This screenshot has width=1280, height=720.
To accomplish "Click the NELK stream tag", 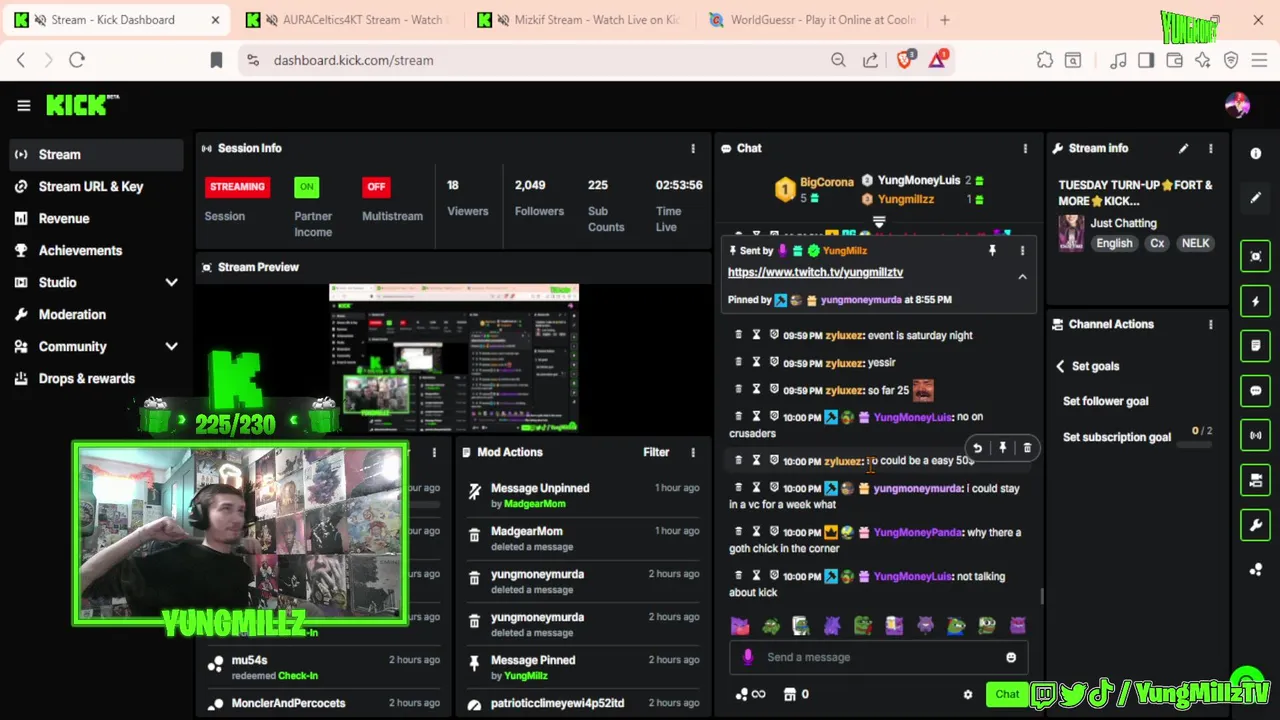I will [1195, 243].
